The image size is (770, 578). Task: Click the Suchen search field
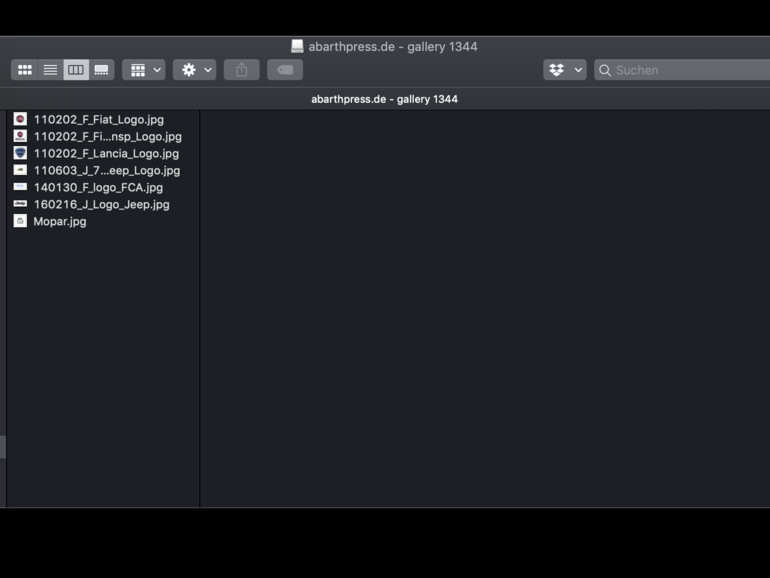[682, 70]
